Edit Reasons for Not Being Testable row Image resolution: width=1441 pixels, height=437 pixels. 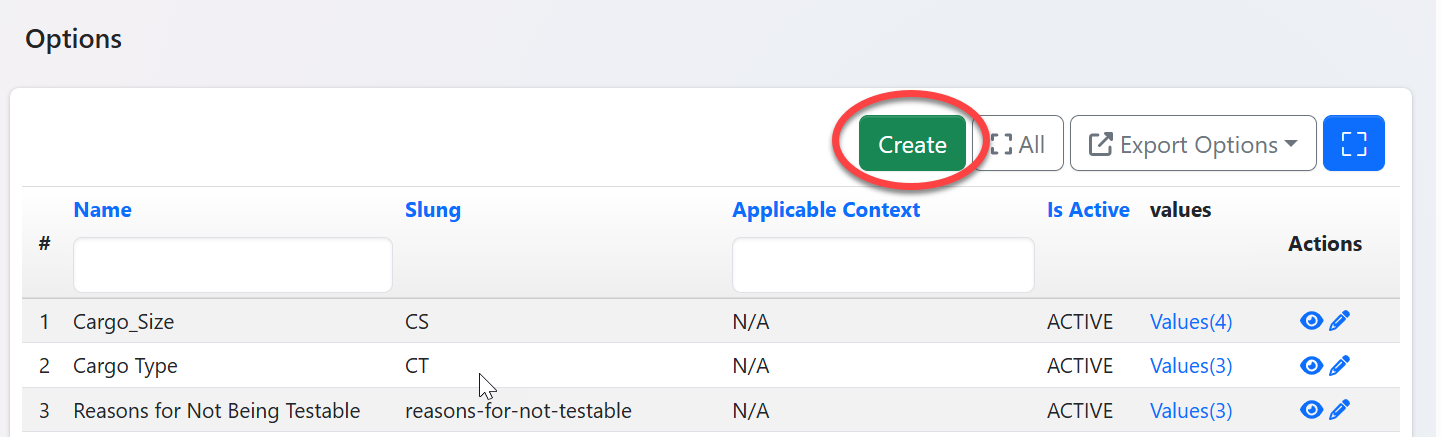pos(1340,410)
